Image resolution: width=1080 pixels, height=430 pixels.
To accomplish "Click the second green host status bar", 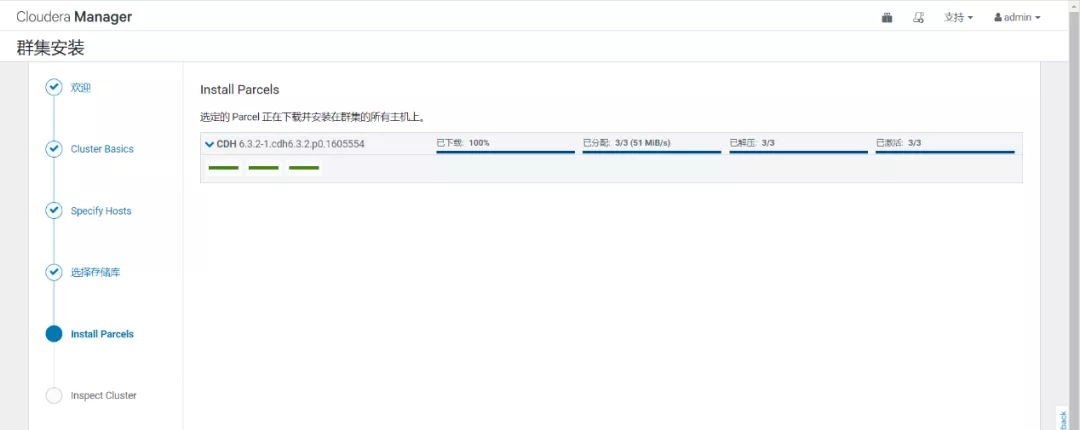I will pyautogui.click(x=263, y=167).
